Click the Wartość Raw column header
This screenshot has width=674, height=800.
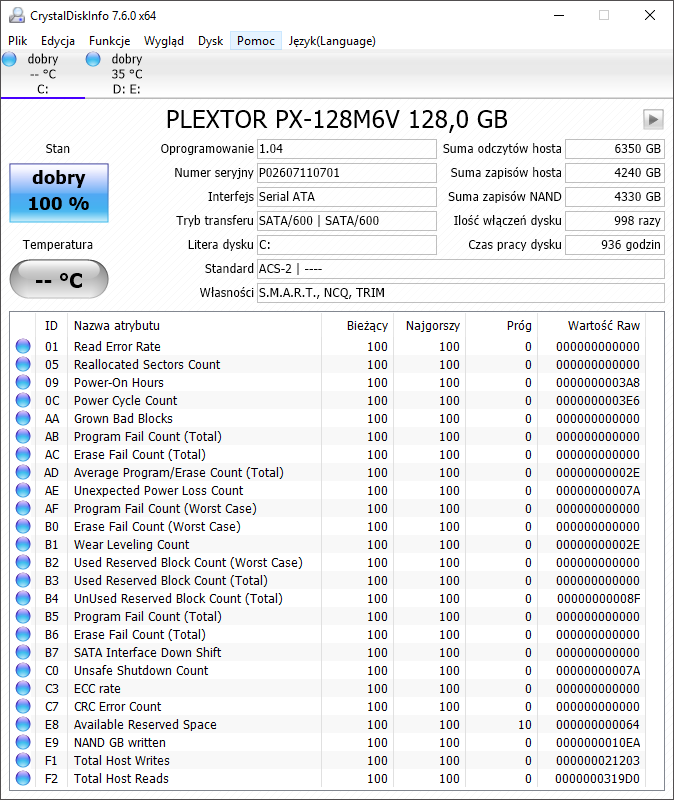point(591,326)
